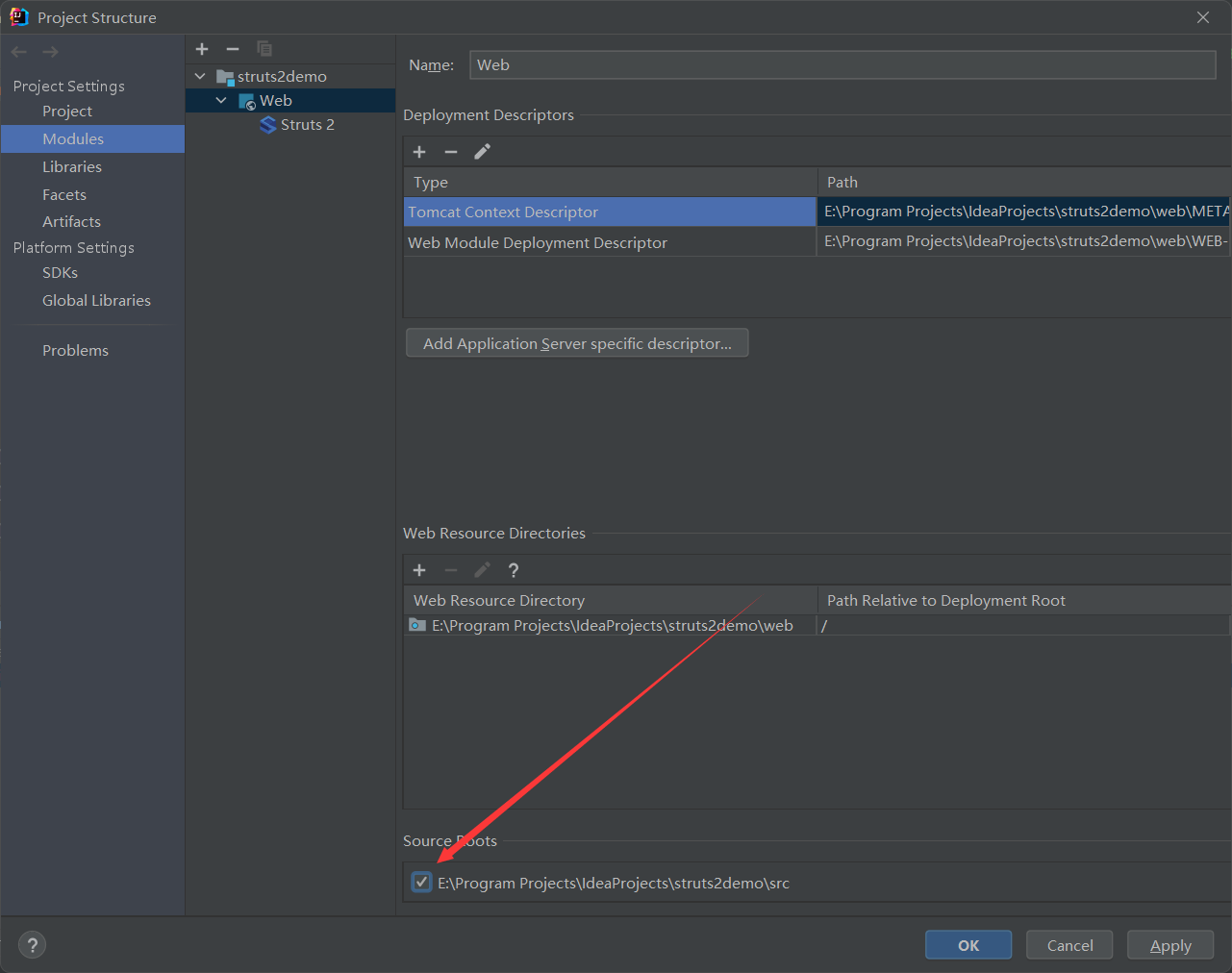Click the Path column header

coord(1024,182)
